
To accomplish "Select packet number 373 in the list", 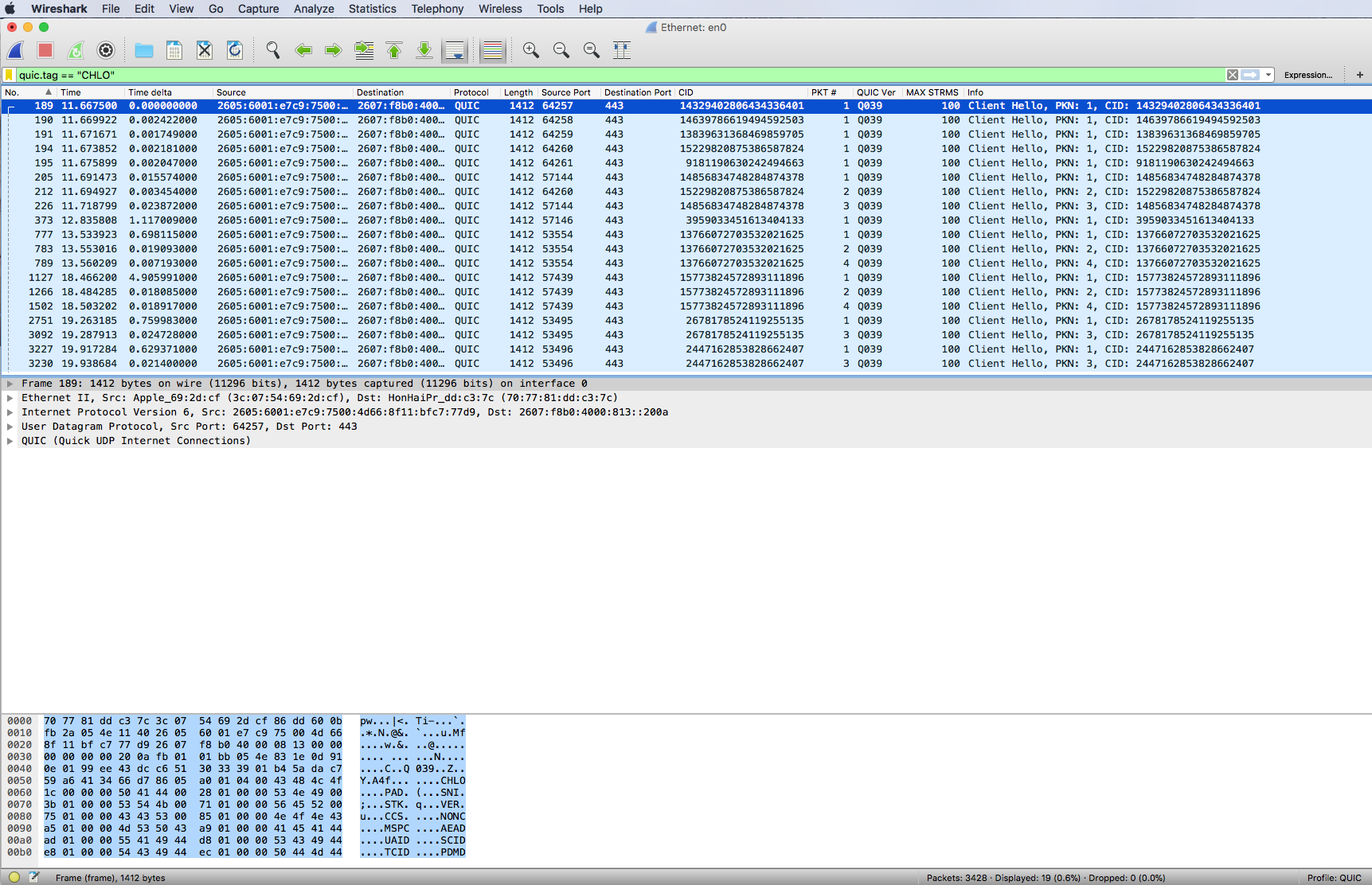I will point(319,220).
